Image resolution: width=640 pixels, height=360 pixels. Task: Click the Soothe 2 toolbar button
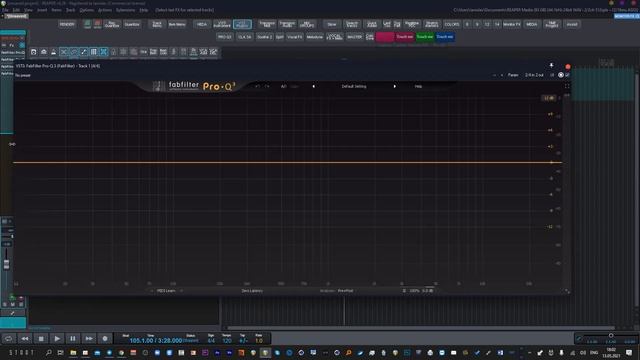click(264, 37)
